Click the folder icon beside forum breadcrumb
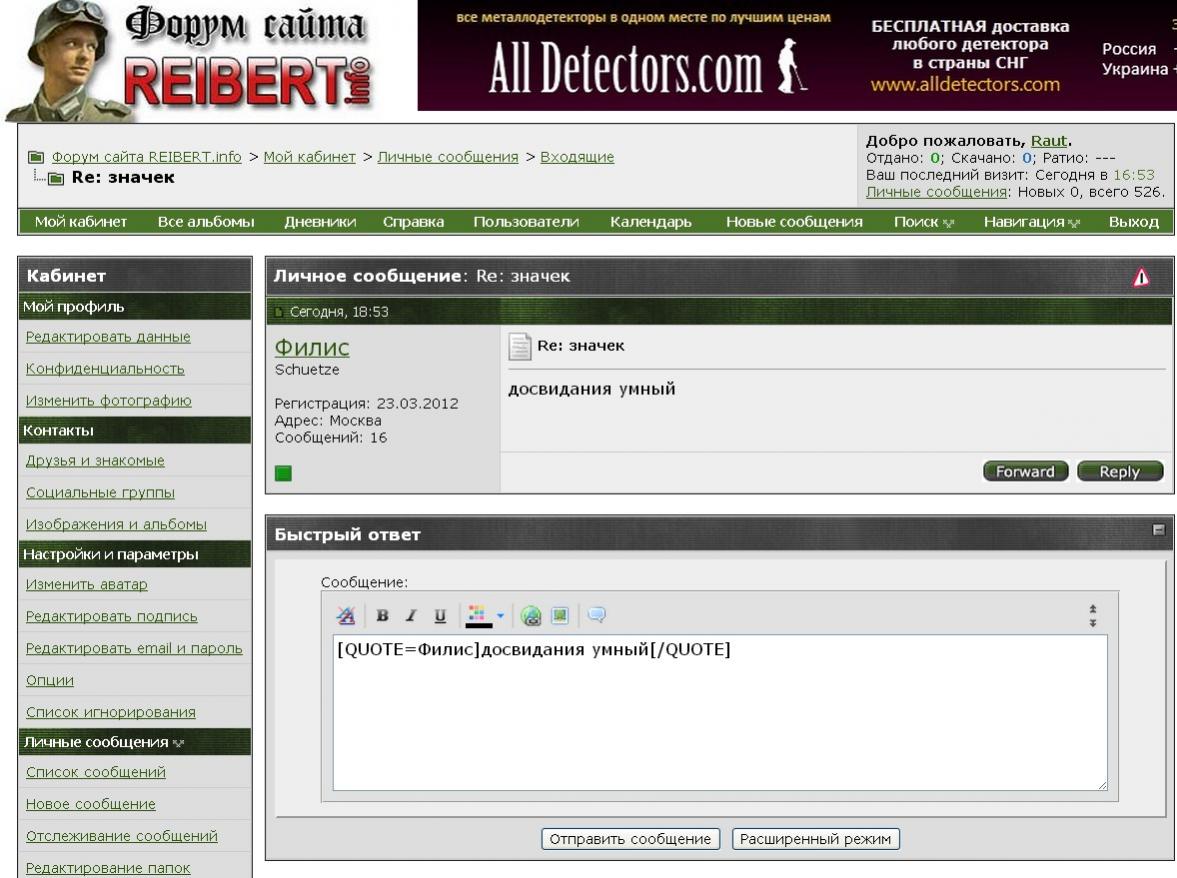 (x=36, y=157)
